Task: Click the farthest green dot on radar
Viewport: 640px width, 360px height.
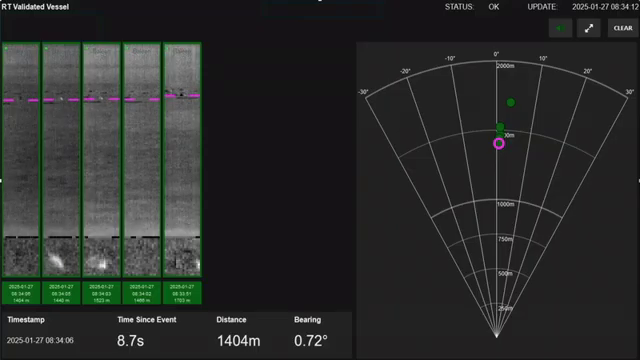Action: point(511,102)
